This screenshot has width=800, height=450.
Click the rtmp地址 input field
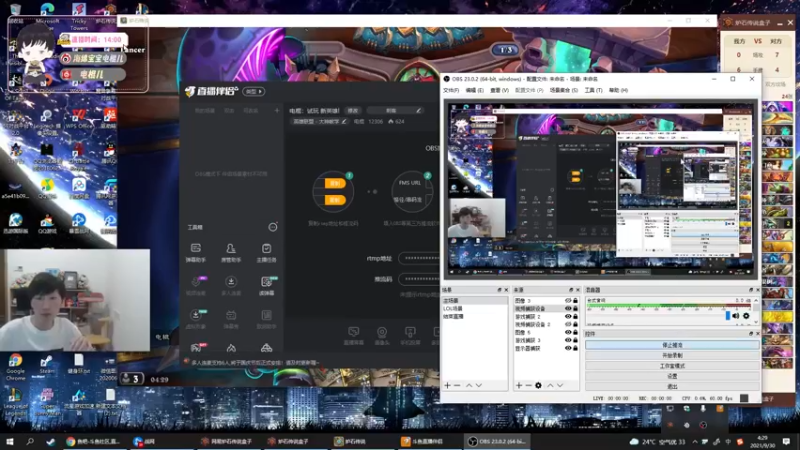pos(419,258)
